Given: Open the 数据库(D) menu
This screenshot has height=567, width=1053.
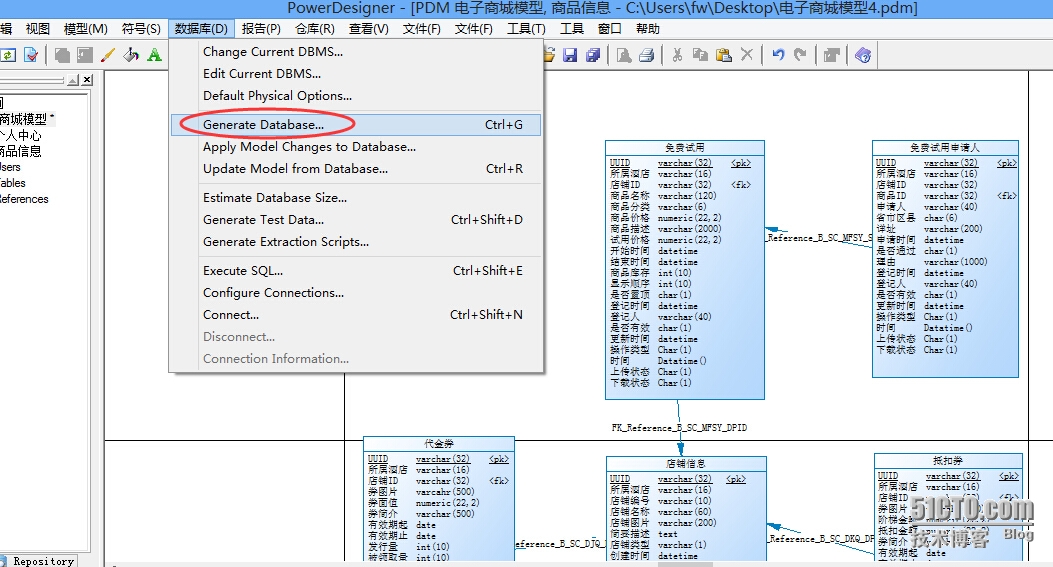Looking at the screenshot, I should (201, 29).
